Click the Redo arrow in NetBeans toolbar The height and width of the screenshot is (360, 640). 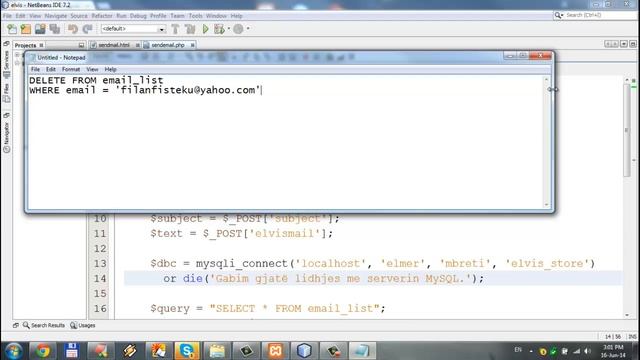(x=87, y=29)
